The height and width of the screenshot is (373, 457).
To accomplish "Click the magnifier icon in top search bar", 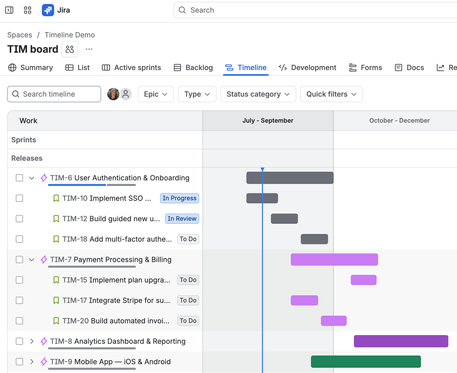I will 182,10.
